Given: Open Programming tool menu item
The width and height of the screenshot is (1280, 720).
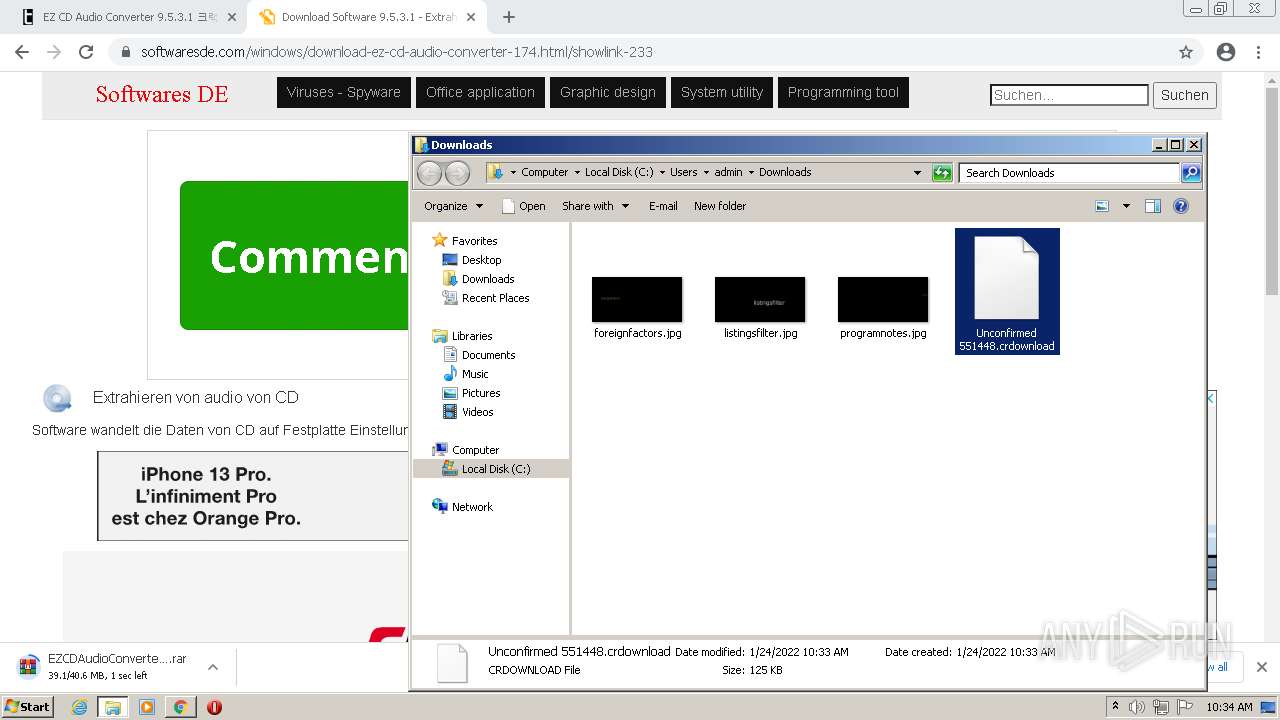Looking at the screenshot, I should coord(843,92).
